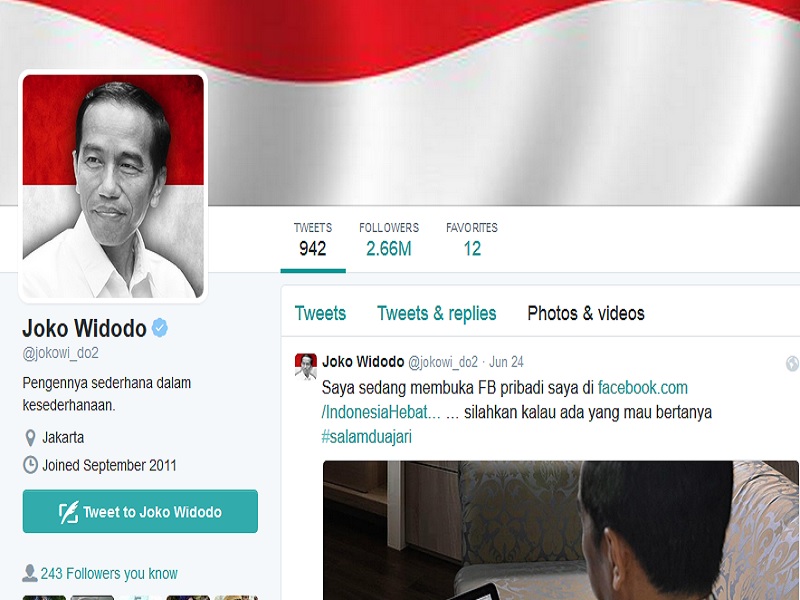The image size is (800, 600).
Task: Select the Tweets timeline tab
Action: point(320,313)
